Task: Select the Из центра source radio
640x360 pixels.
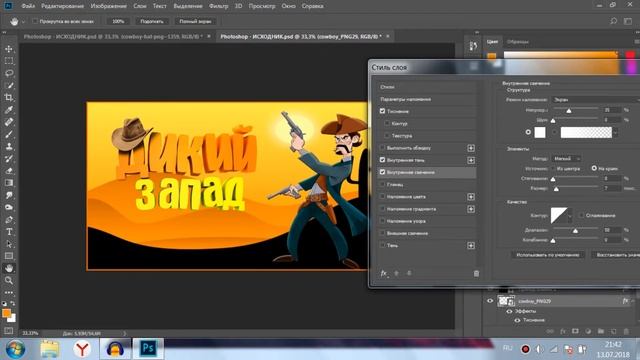Action: coord(554,168)
